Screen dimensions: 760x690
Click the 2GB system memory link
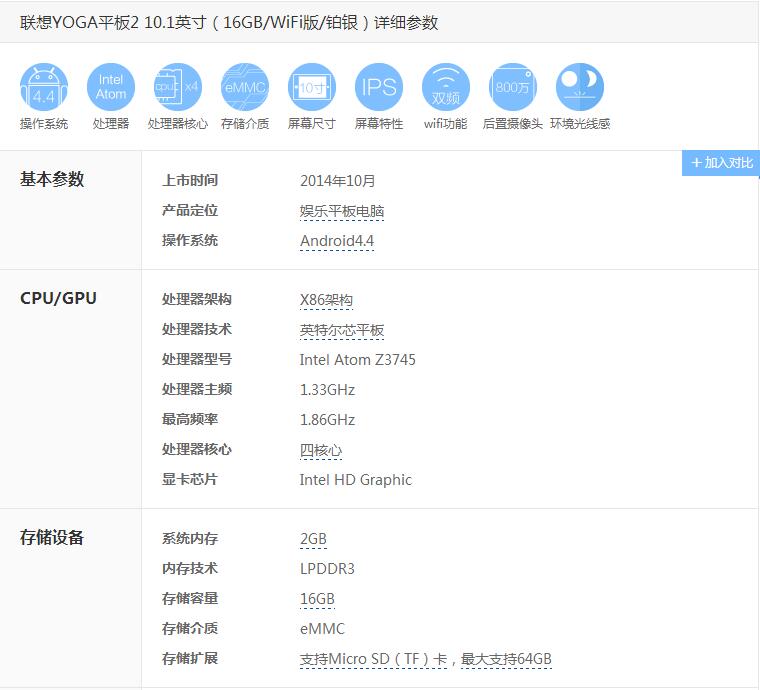313,539
